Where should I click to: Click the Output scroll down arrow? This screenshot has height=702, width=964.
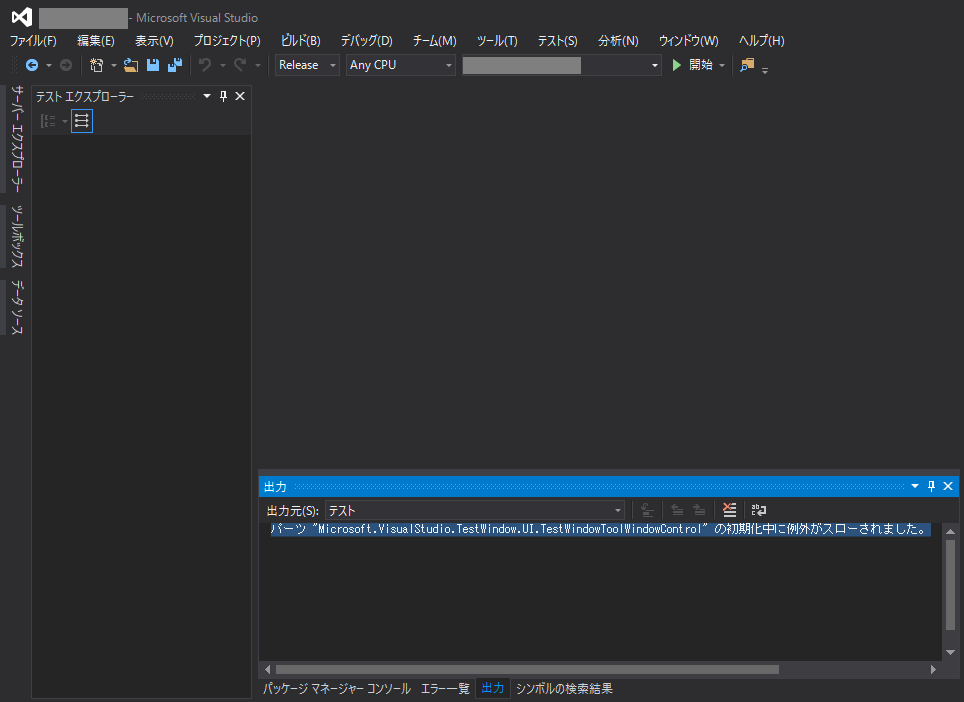coord(950,652)
